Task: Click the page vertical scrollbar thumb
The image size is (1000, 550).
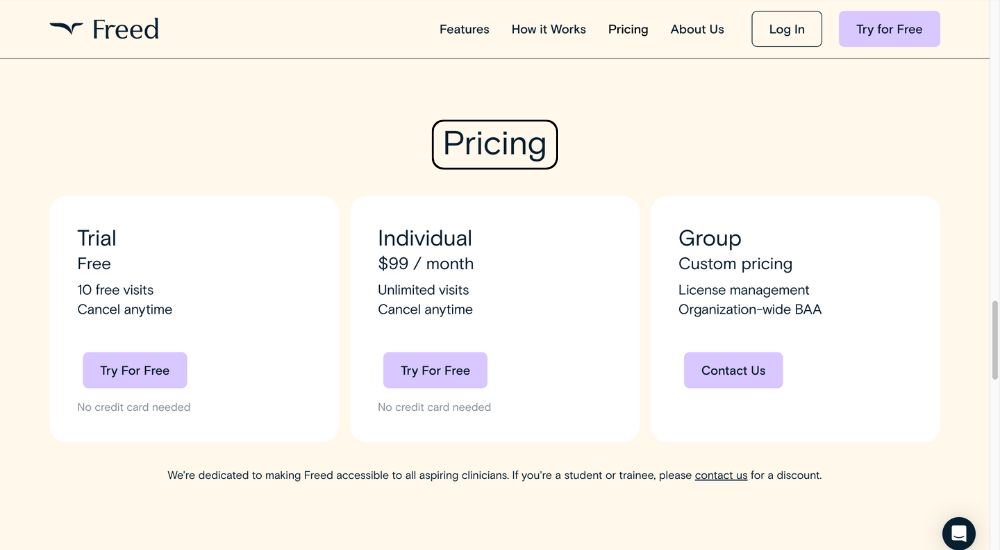Action: (x=995, y=340)
